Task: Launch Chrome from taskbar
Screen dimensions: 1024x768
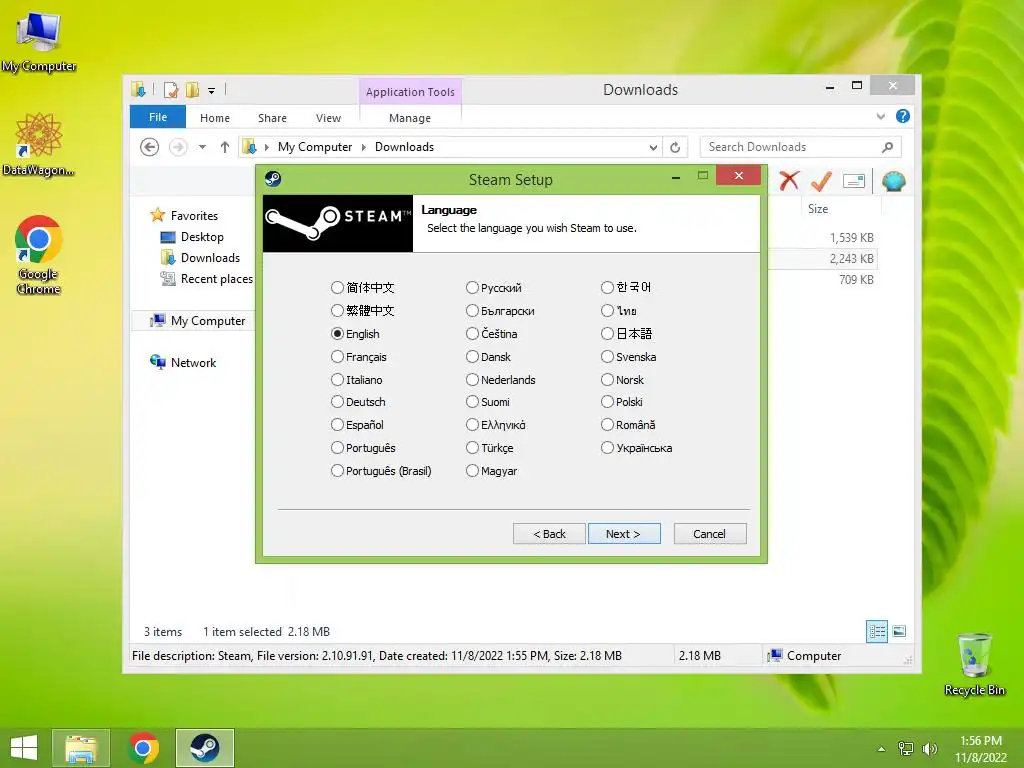Action: [143, 748]
